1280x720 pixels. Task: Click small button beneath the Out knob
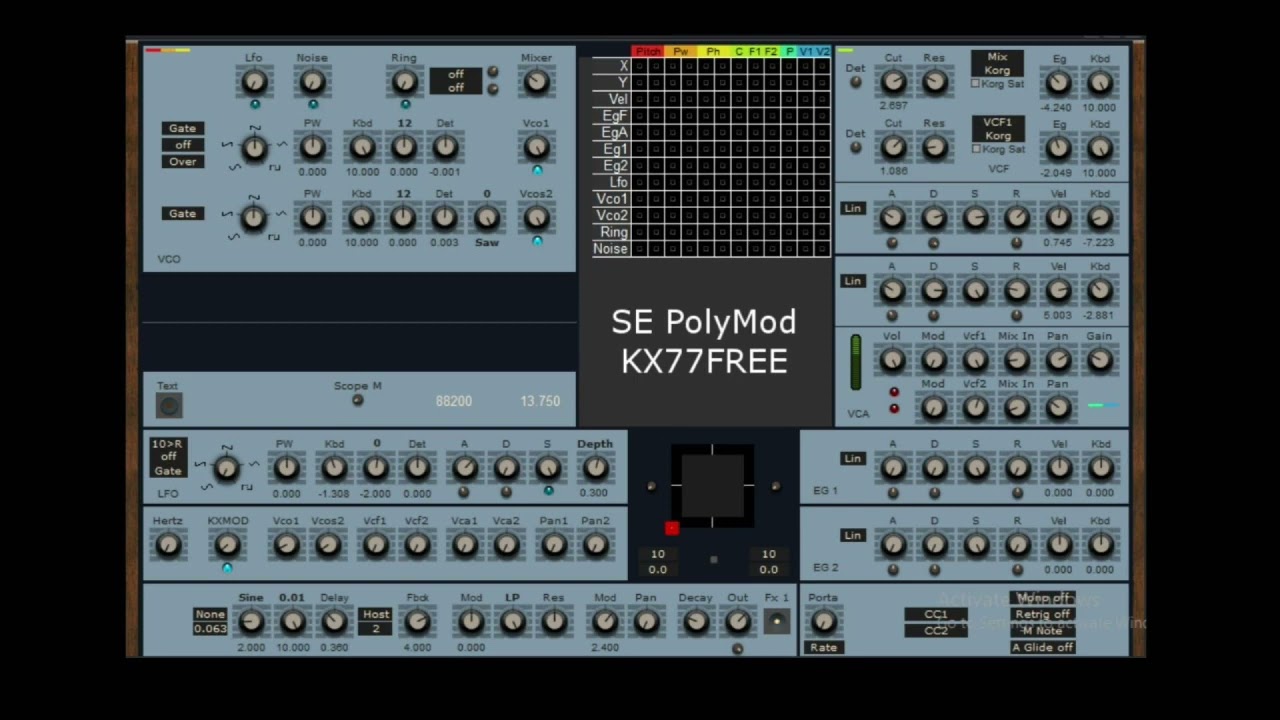[738, 649]
